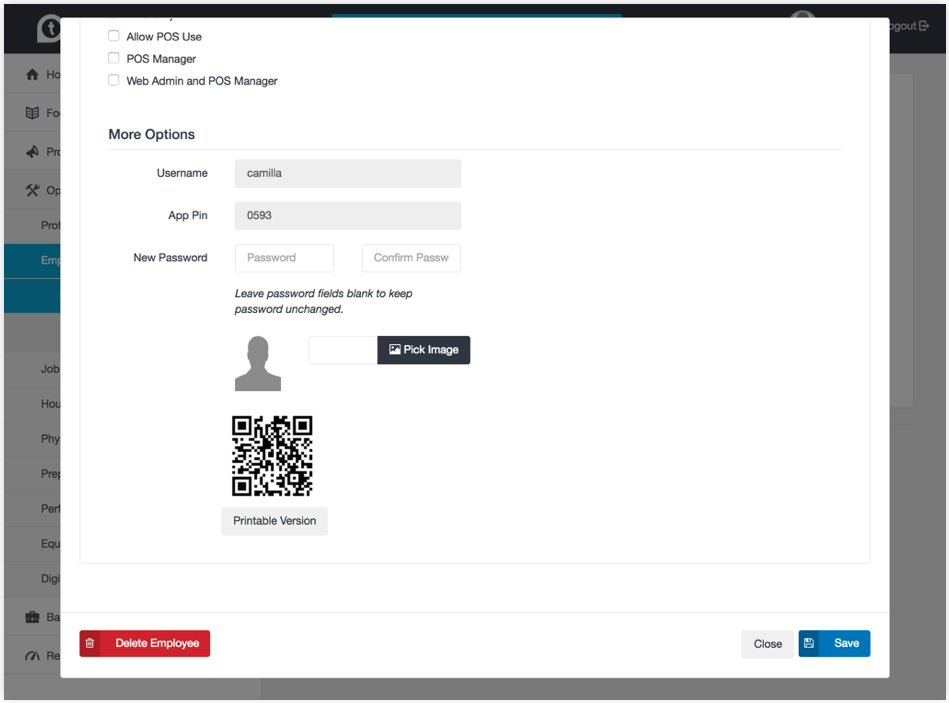The width and height of the screenshot is (949, 703).
Task: Click the briefcase icon in sidebar
Action: (x=32, y=618)
